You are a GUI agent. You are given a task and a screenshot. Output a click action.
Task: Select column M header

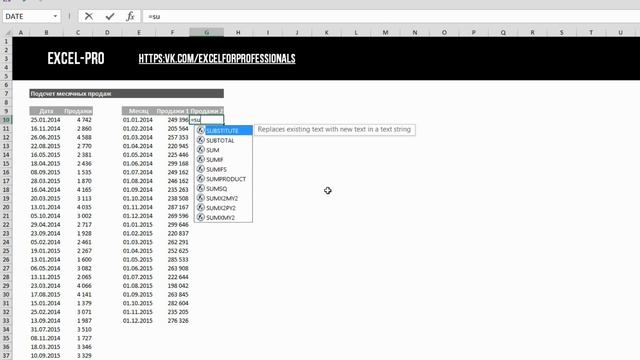point(385,32)
